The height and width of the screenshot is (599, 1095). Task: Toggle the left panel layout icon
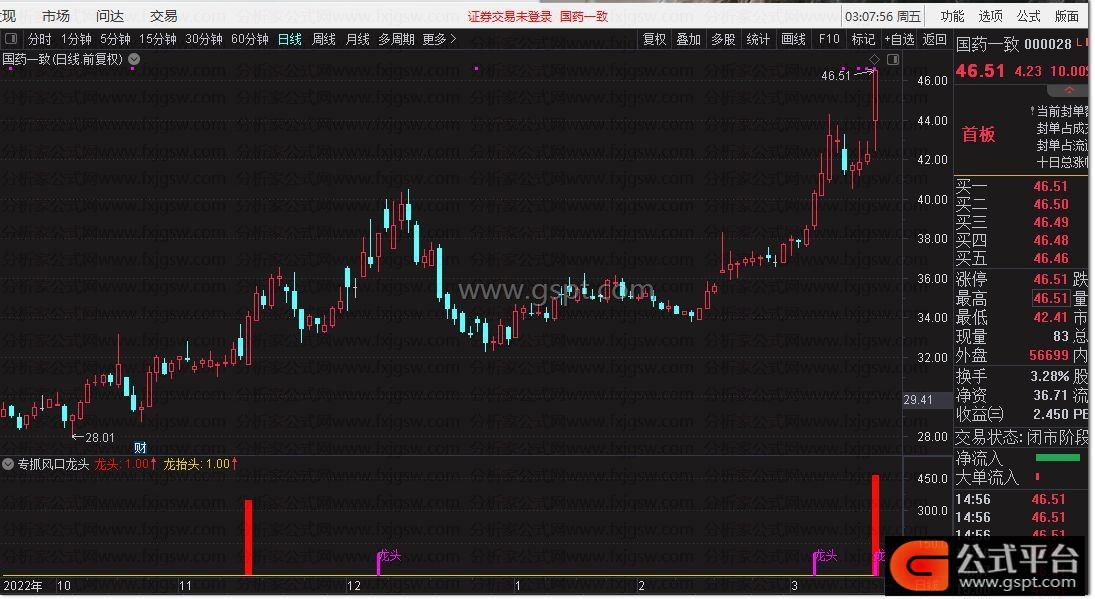(10, 39)
